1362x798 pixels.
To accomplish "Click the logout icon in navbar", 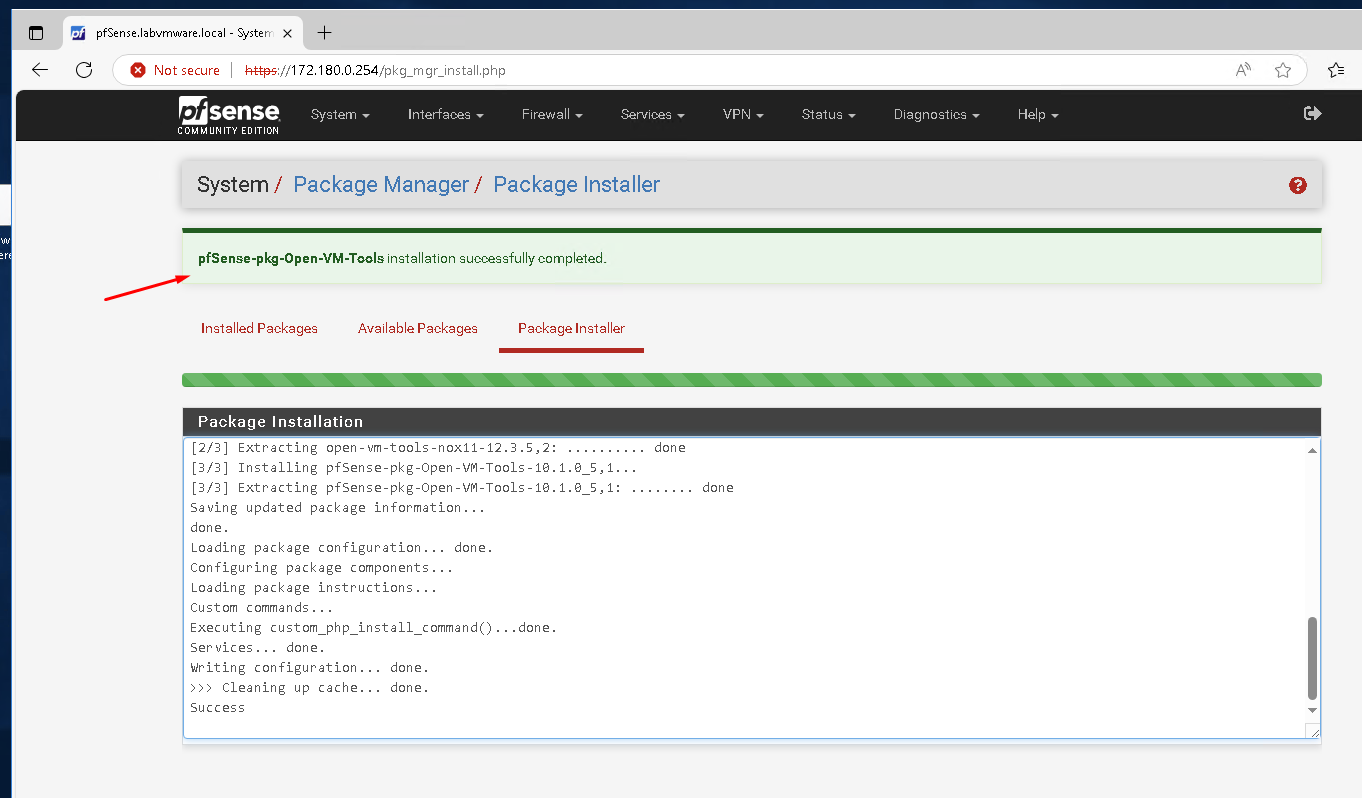I will pos(1313,114).
